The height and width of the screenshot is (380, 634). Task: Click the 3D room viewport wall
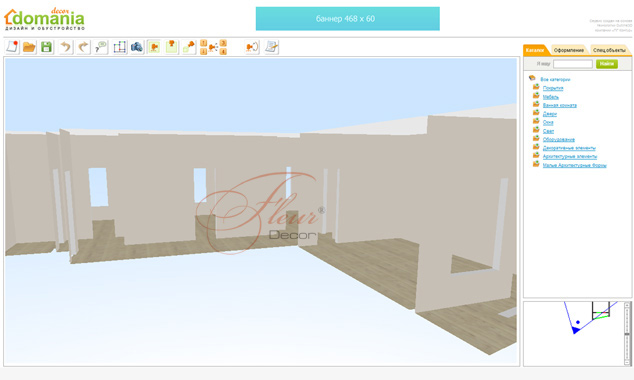tap(261, 211)
